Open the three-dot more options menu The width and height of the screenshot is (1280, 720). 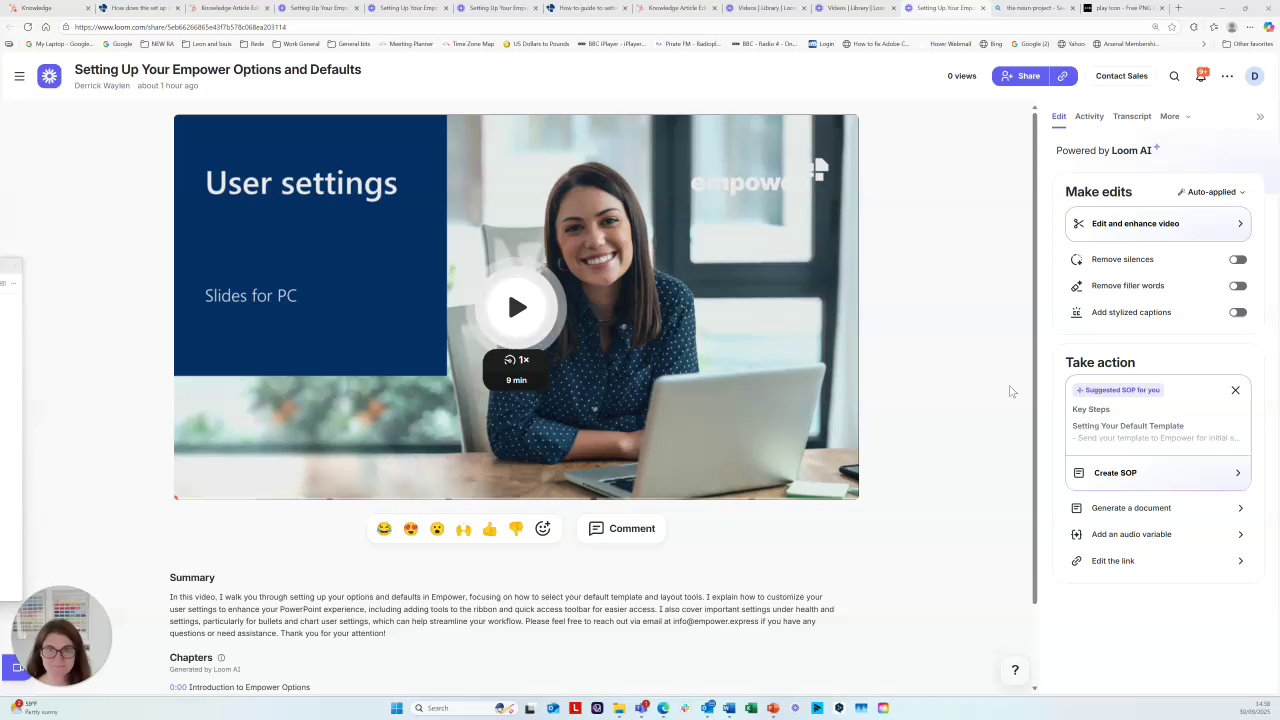click(x=1227, y=76)
